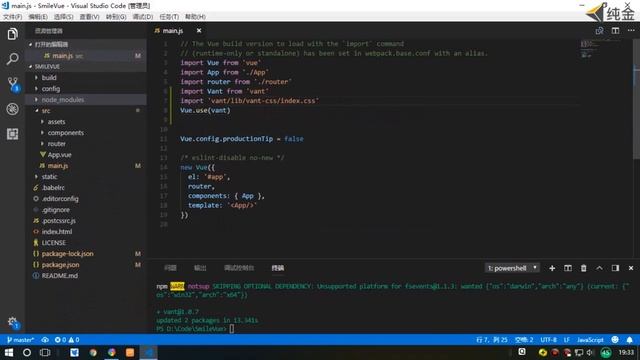
Task: Open the View menu
Action: point(89,17)
